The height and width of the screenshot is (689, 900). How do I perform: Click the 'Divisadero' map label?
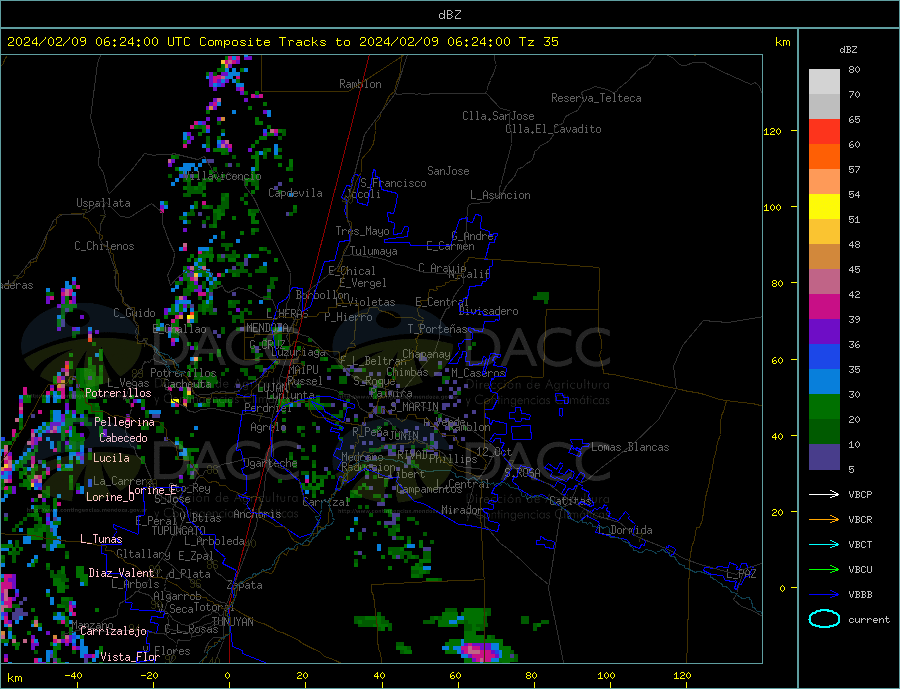click(x=488, y=311)
